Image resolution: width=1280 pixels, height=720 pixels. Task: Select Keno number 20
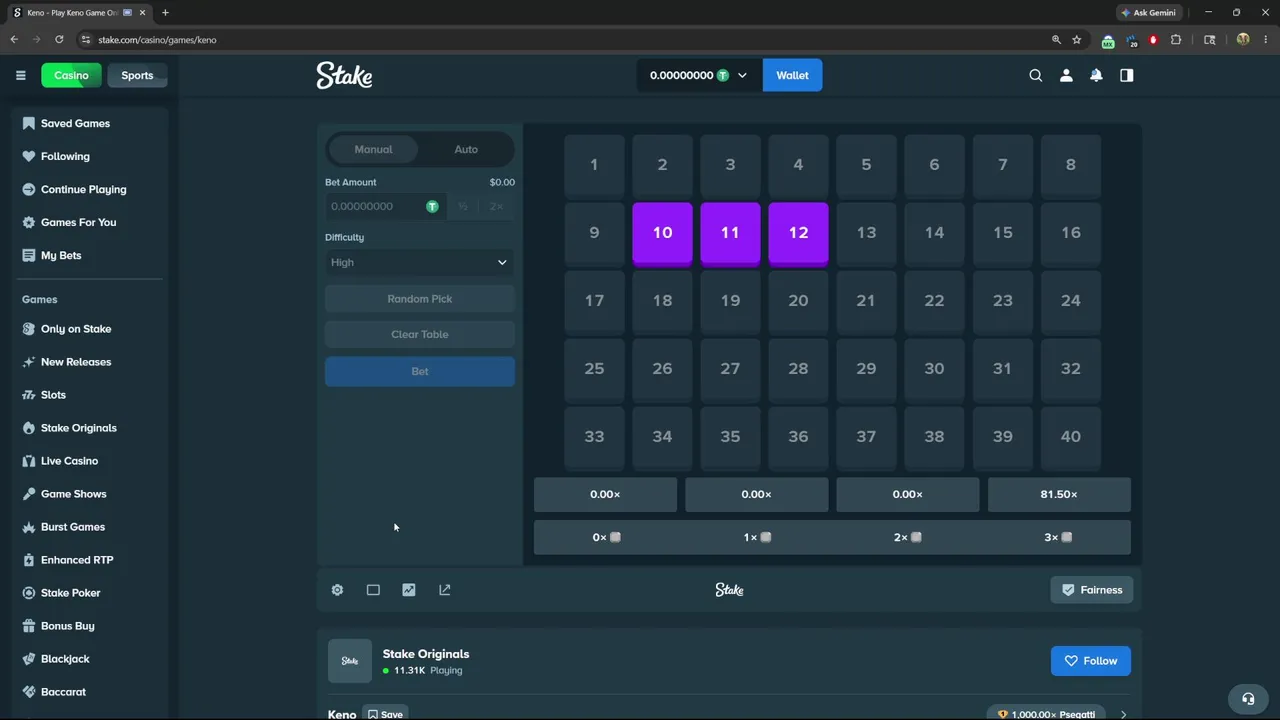(798, 302)
